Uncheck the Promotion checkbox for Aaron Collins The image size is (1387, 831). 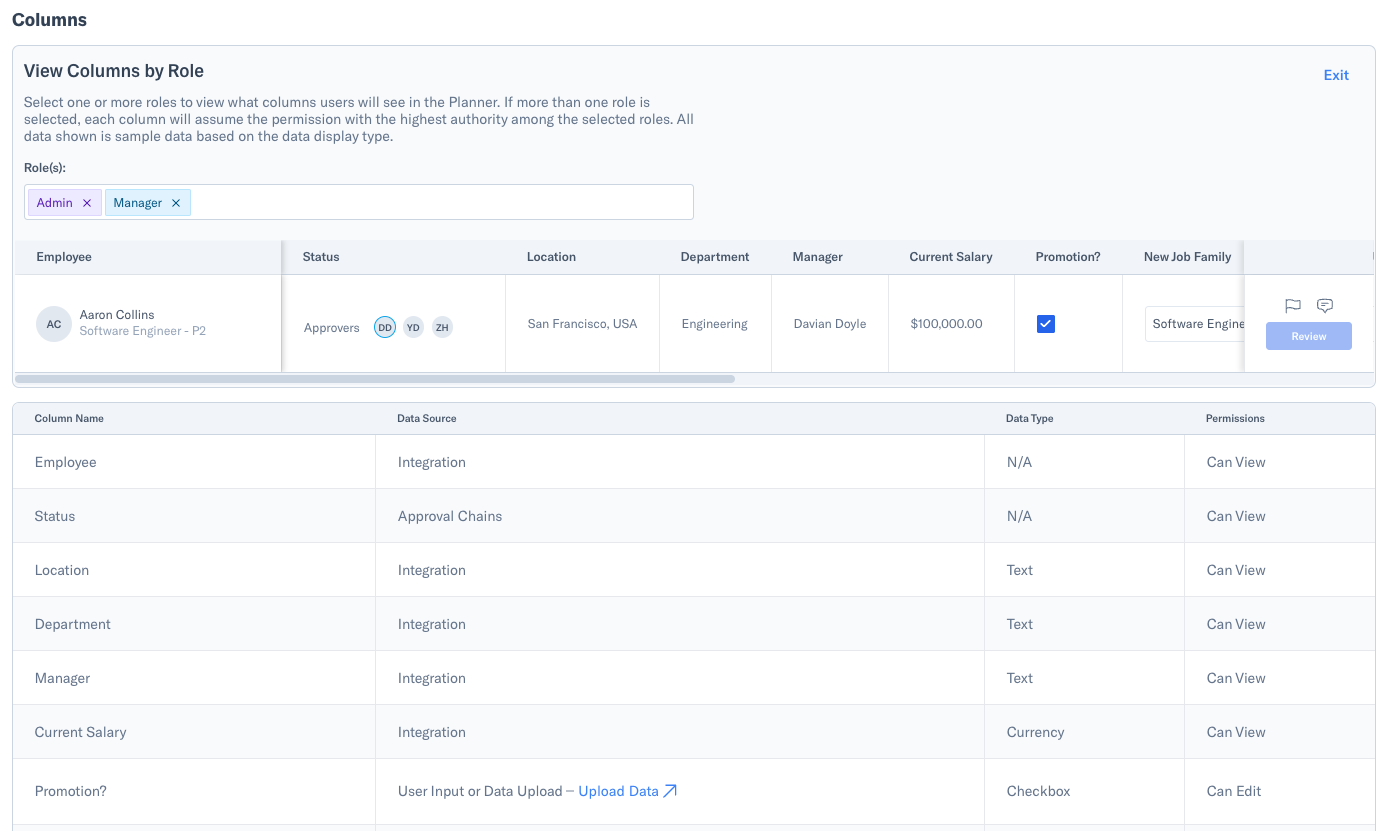coord(1045,324)
